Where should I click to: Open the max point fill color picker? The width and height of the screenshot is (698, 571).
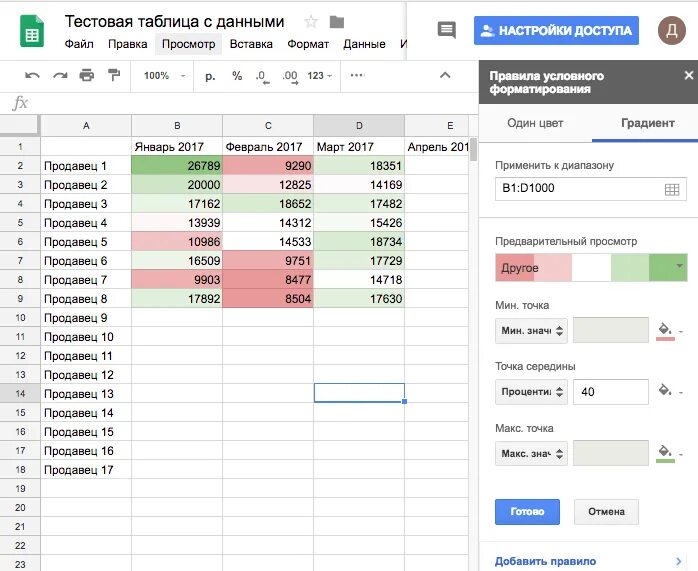665,454
